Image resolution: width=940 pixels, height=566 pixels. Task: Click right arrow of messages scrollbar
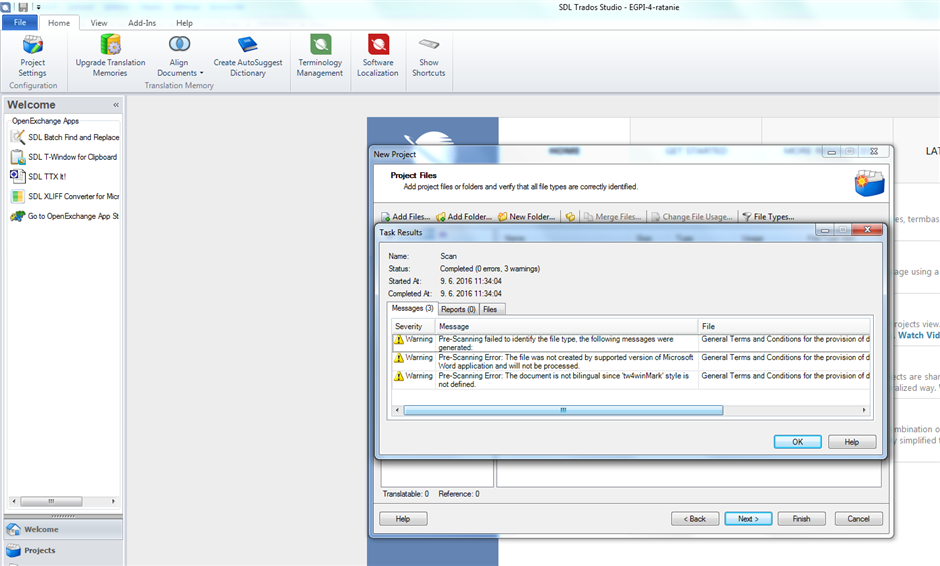864,410
